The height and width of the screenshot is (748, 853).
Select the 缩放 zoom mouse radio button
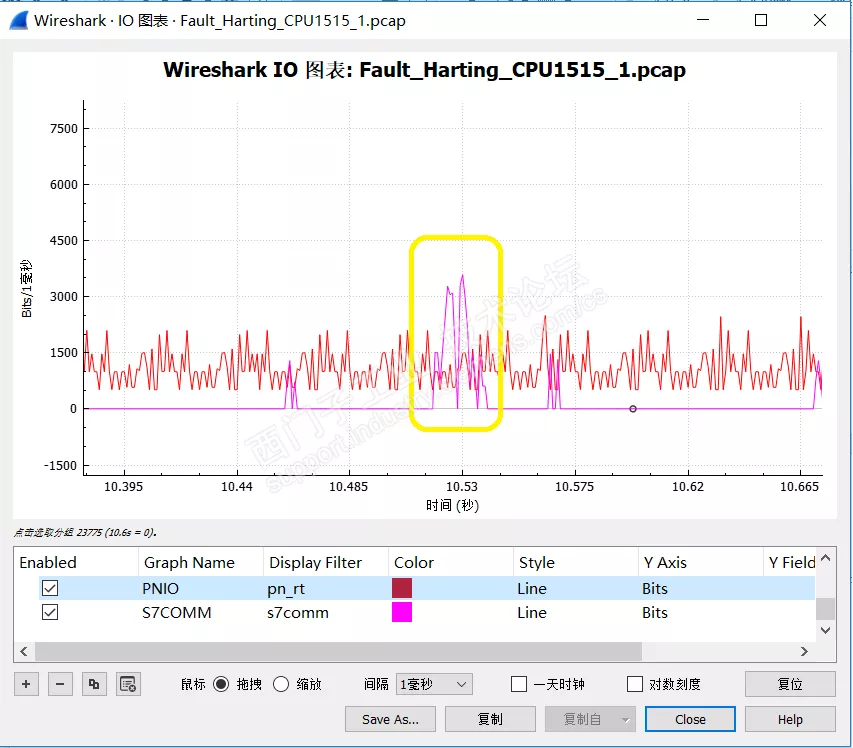(281, 684)
